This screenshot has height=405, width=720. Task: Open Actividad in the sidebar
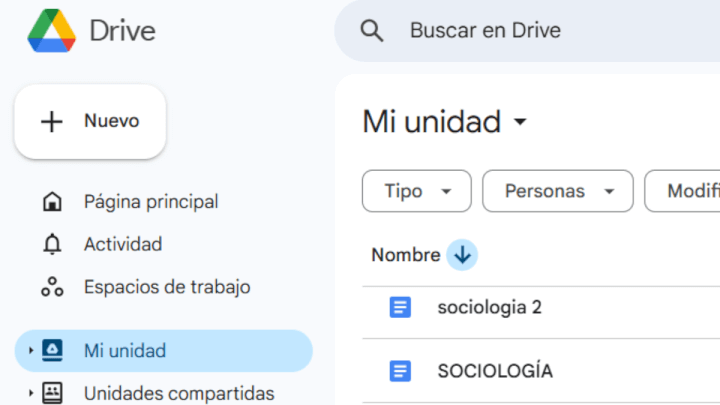[x=123, y=244]
